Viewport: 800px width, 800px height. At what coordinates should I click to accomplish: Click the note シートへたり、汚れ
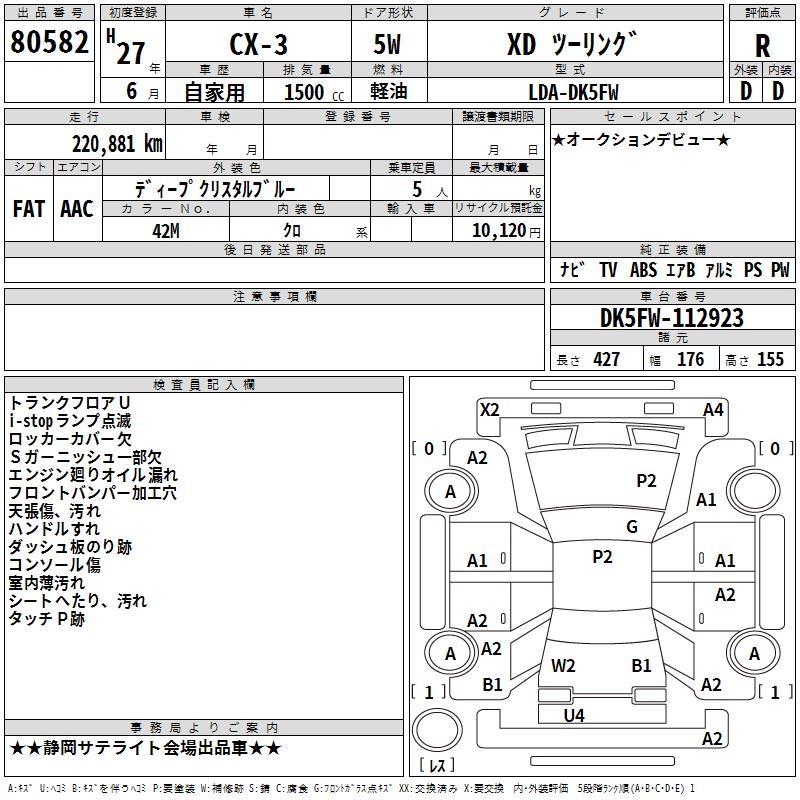(x=78, y=601)
